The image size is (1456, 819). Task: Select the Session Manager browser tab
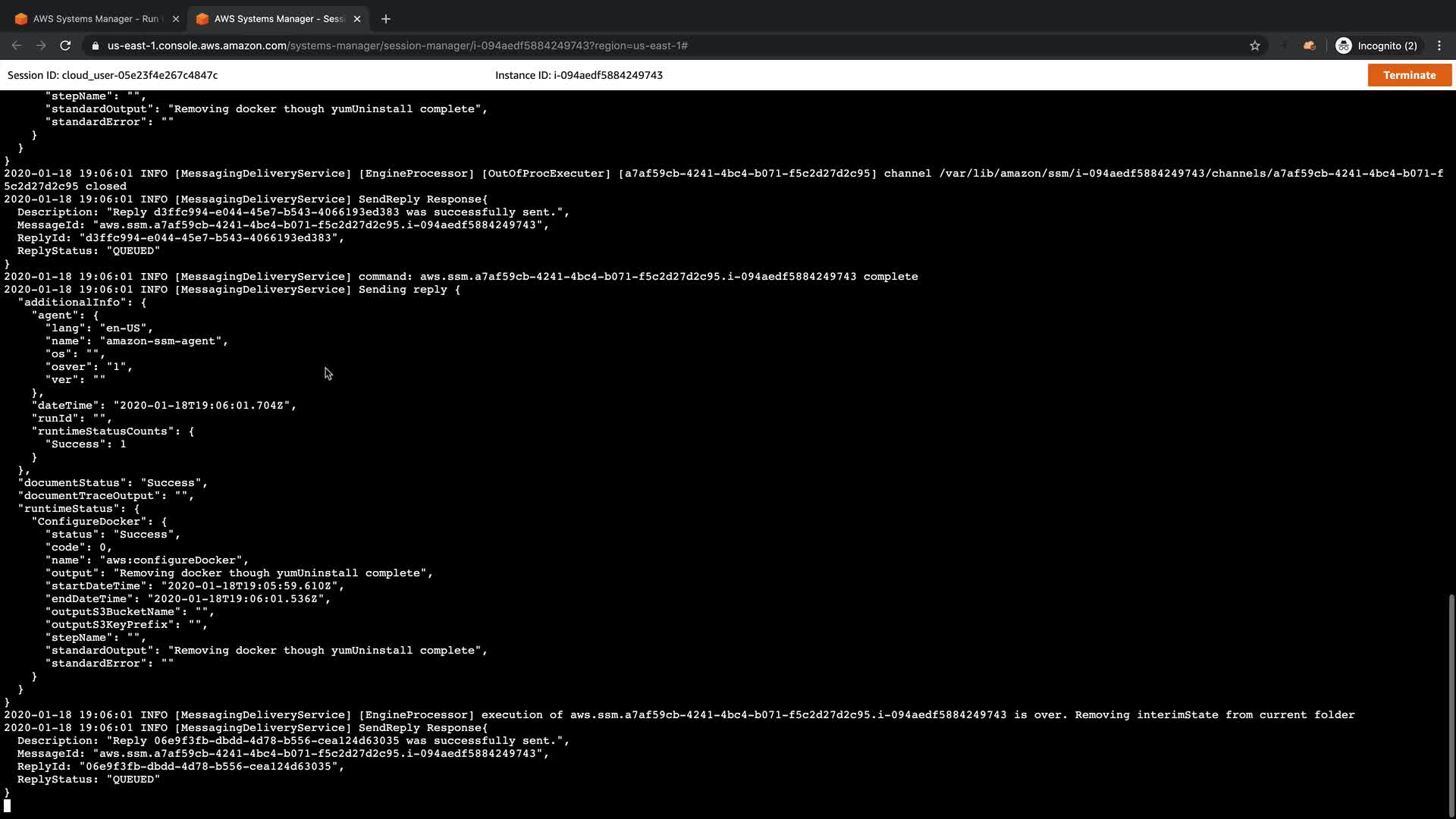[x=277, y=19]
